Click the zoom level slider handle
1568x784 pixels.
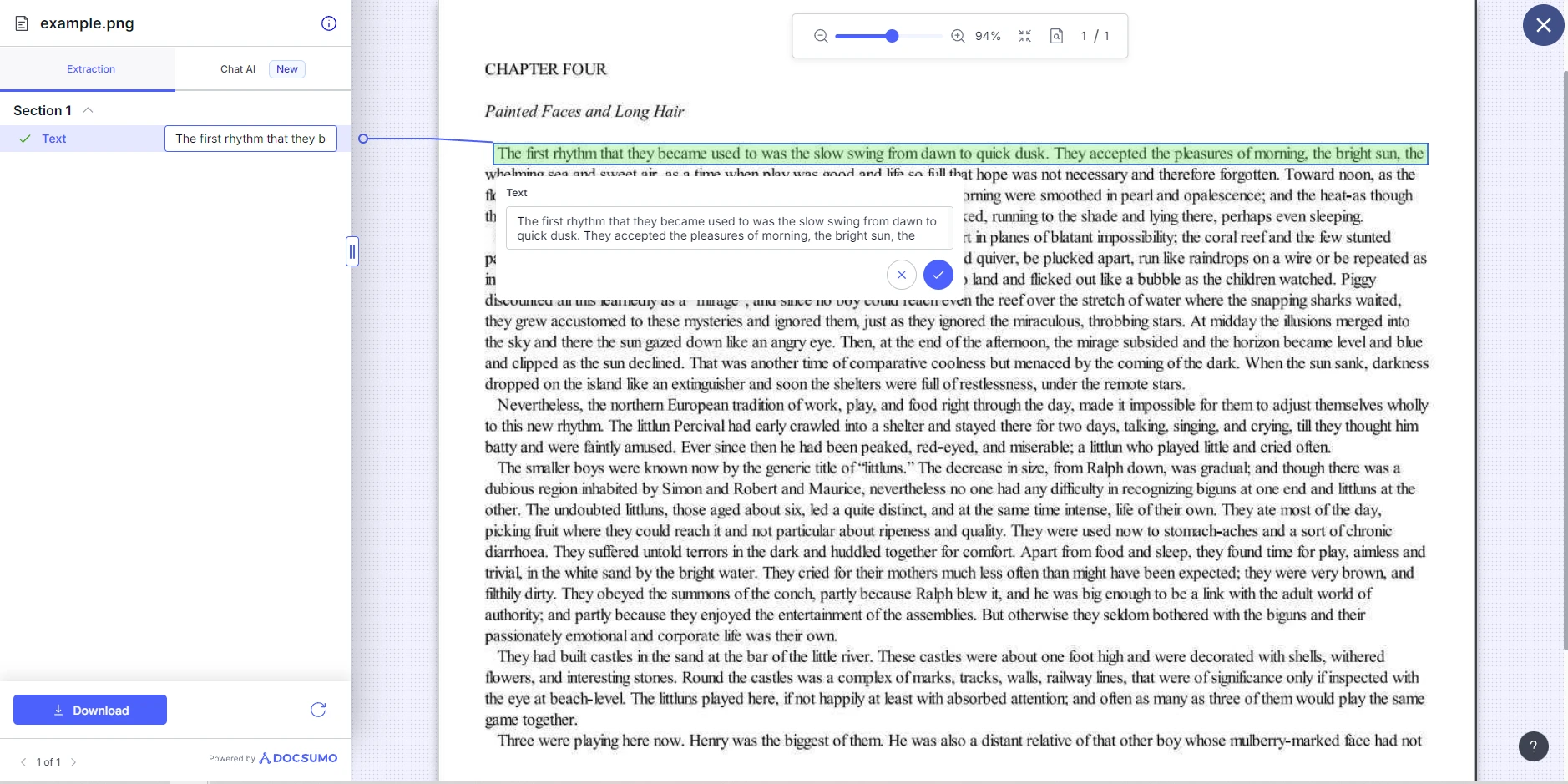coord(892,36)
